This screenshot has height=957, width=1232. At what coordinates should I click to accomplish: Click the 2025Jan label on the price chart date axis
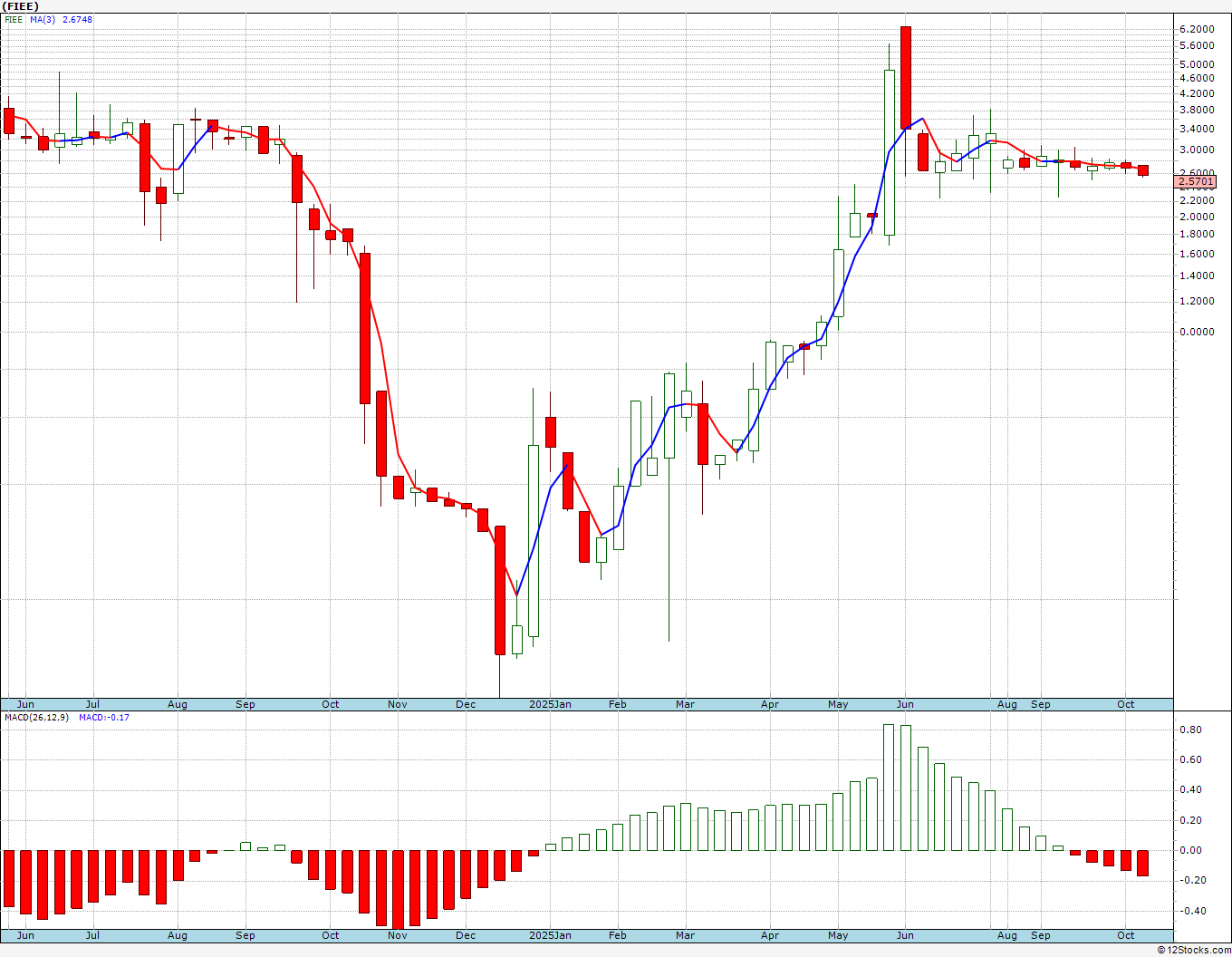[x=550, y=704]
